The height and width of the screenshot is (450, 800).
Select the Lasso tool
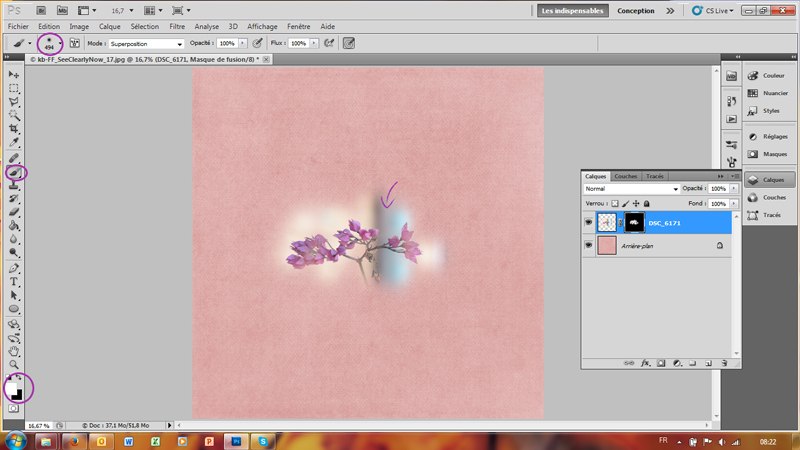(14, 102)
